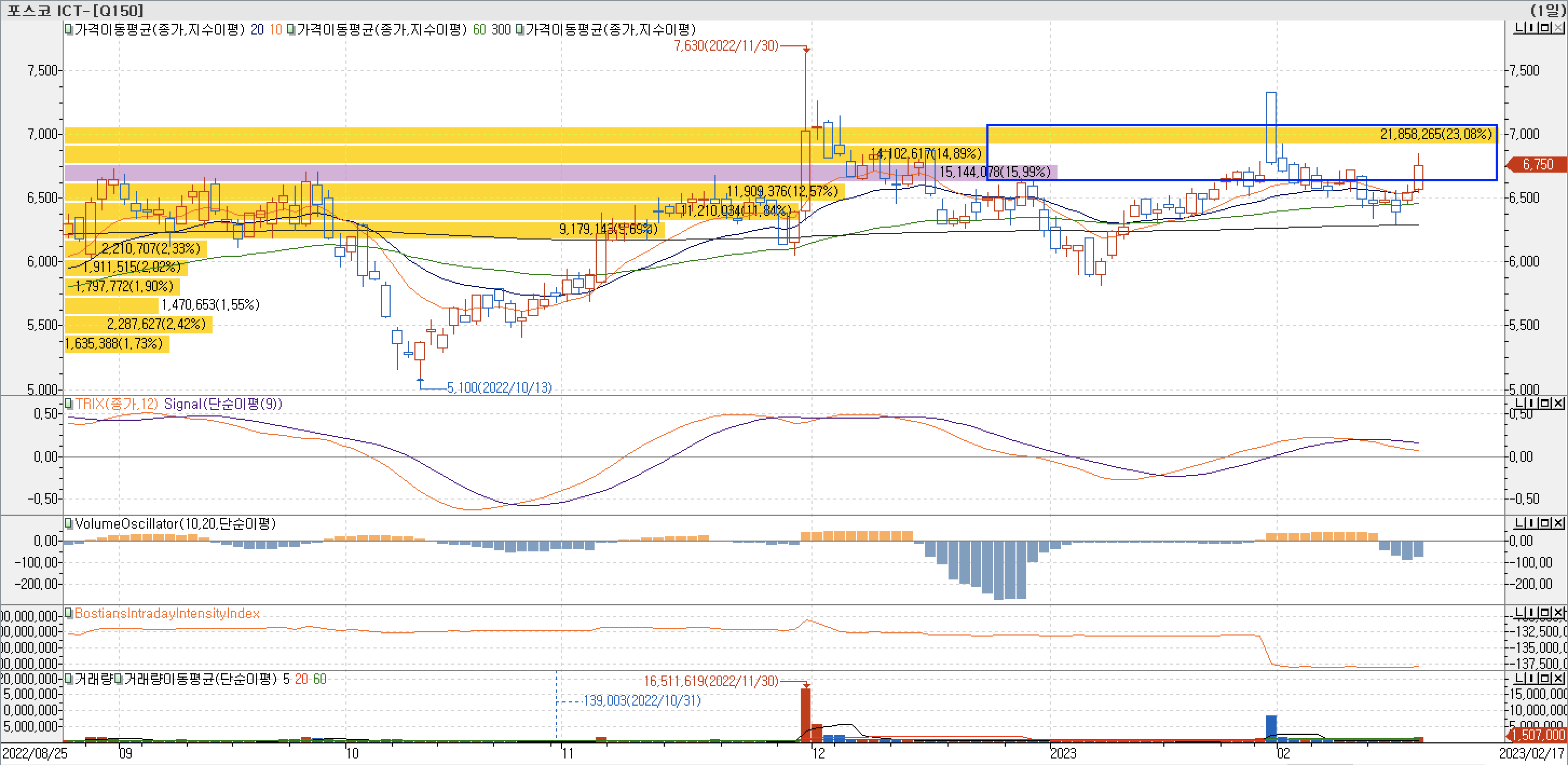This screenshot has width=1568, height=765.
Task: Click the 거래량이동평균(단순이평) legend label
Action: [x=200, y=679]
